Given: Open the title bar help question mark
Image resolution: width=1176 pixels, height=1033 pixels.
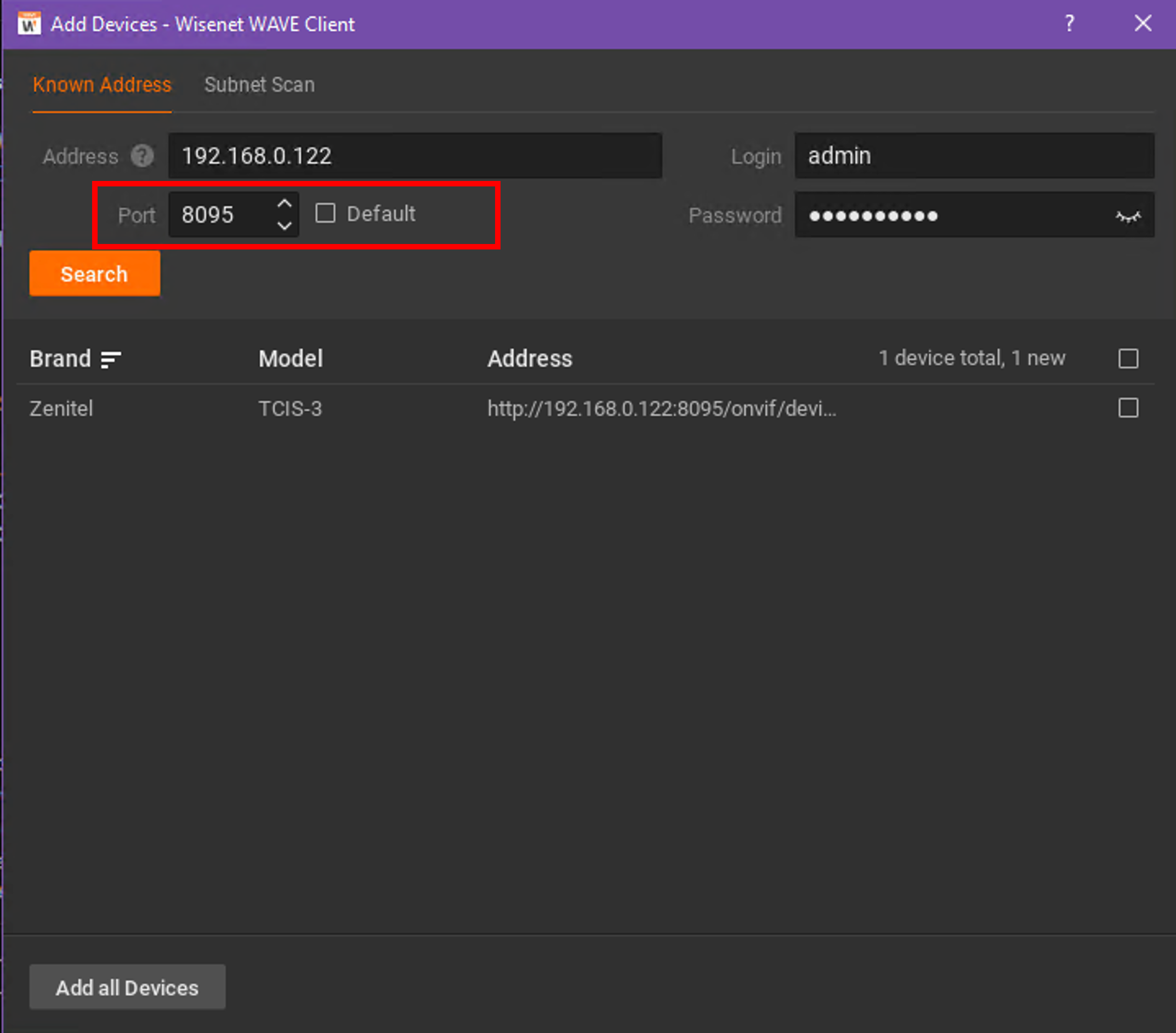Looking at the screenshot, I should [x=1069, y=24].
